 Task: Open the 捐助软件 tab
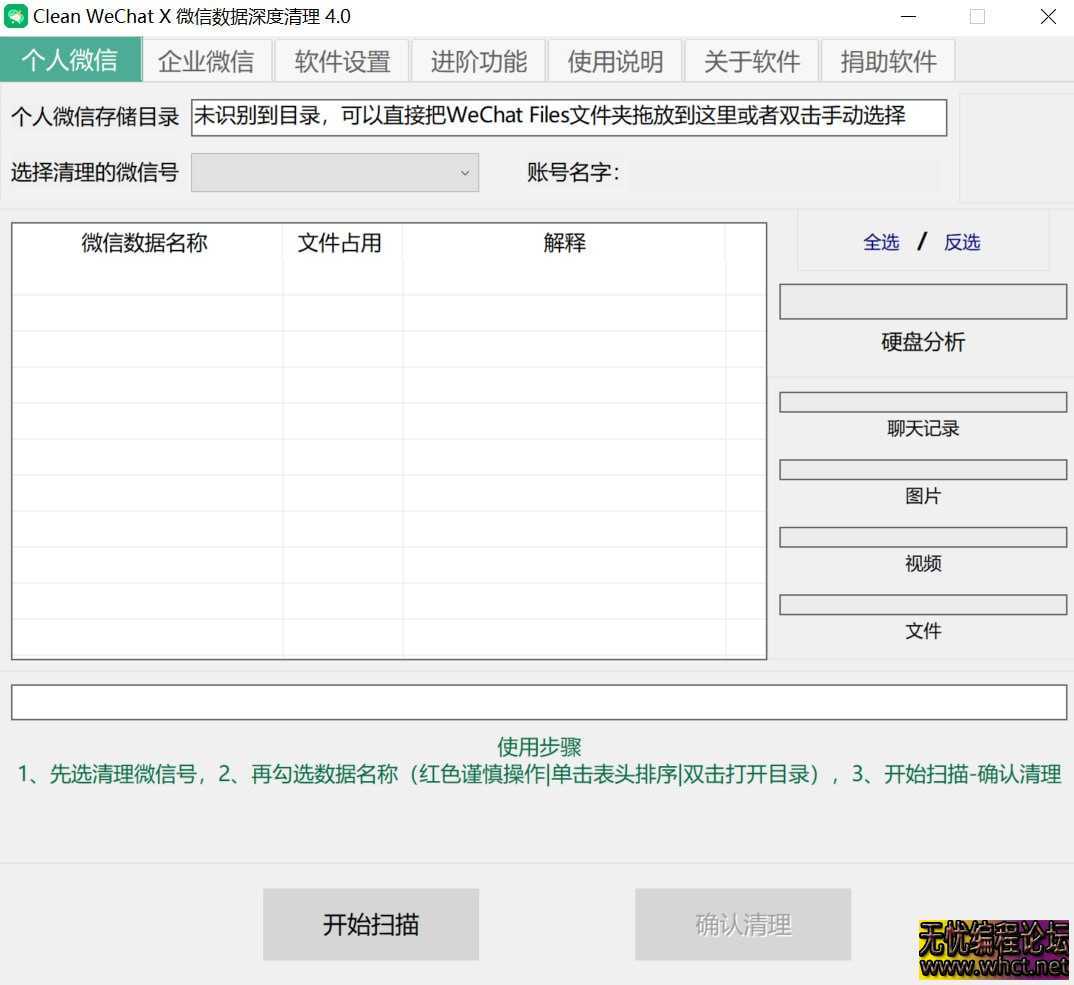(x=888, y=60)
